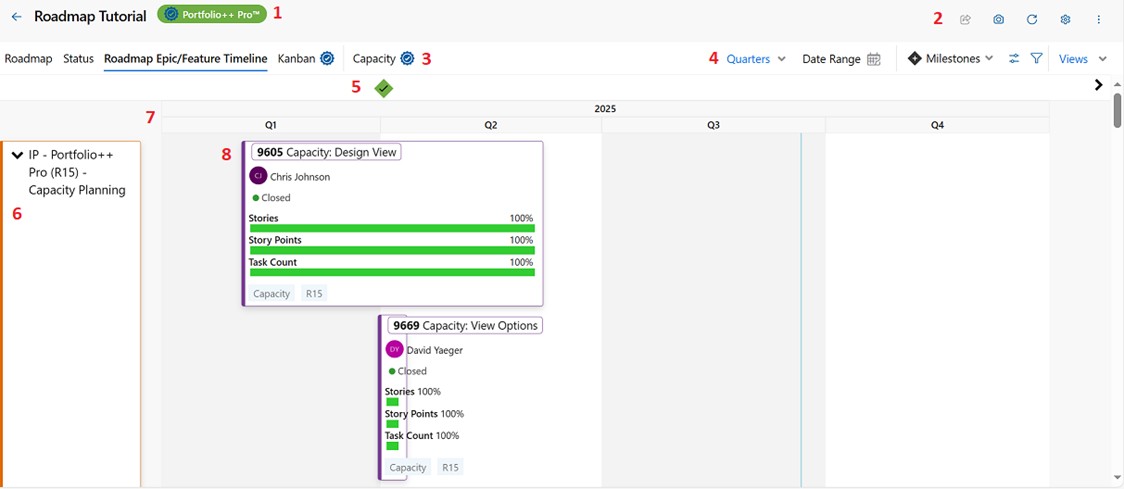This screenshot has width=1124, height=489.
Task: Click the green milestone diamond marker
Action: [384, 89]
